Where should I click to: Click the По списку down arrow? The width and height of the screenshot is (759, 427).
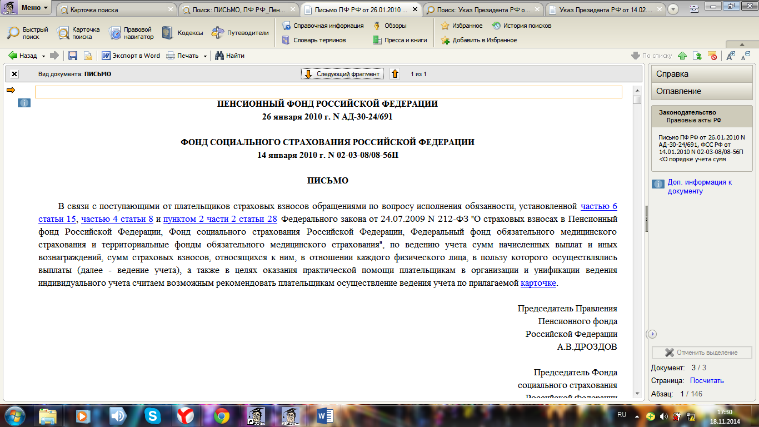click(652, 56)
